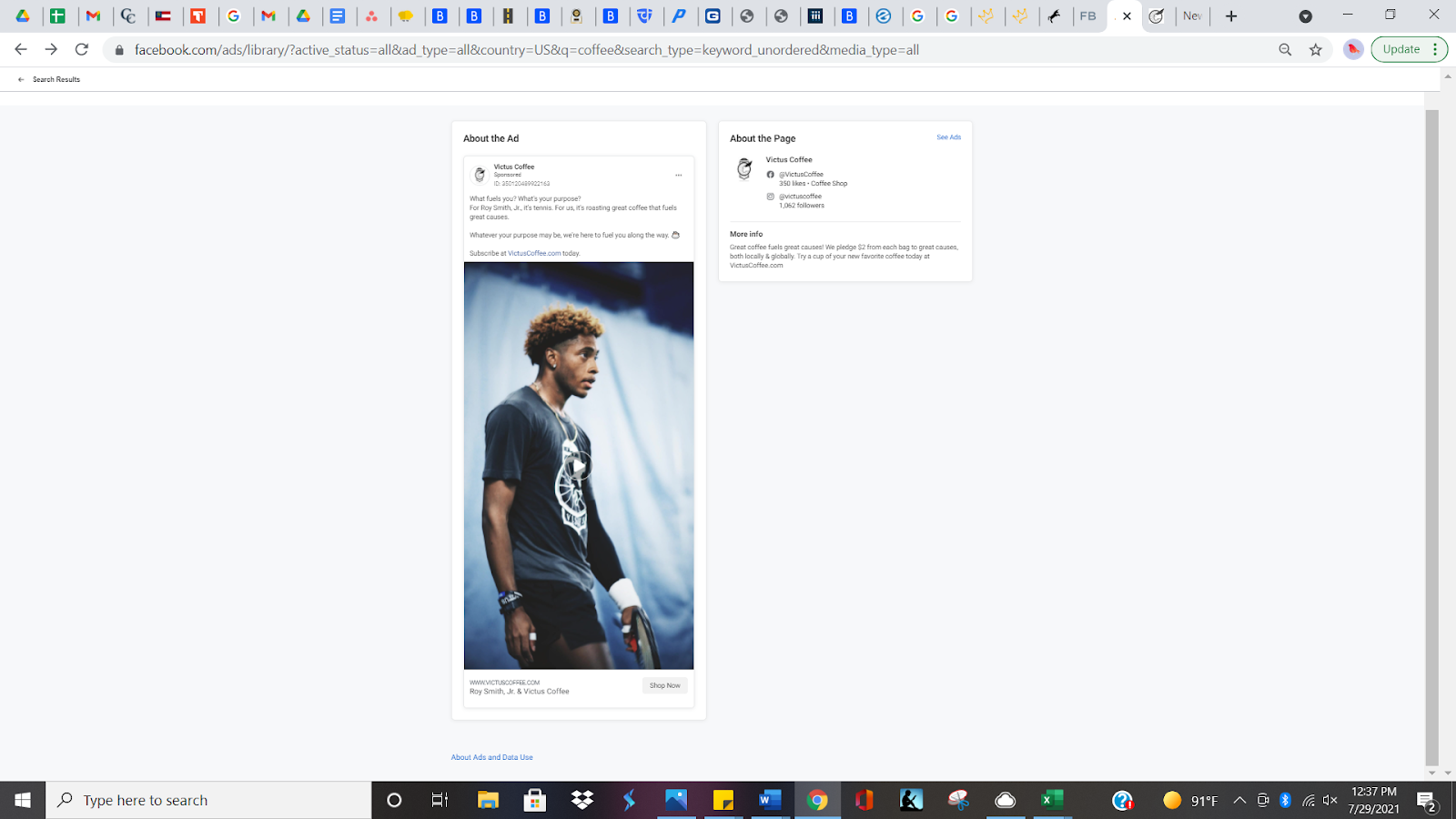Open the Windows Start menu
This screenshot has height=819, width=1456.
[x=23, y=800]
